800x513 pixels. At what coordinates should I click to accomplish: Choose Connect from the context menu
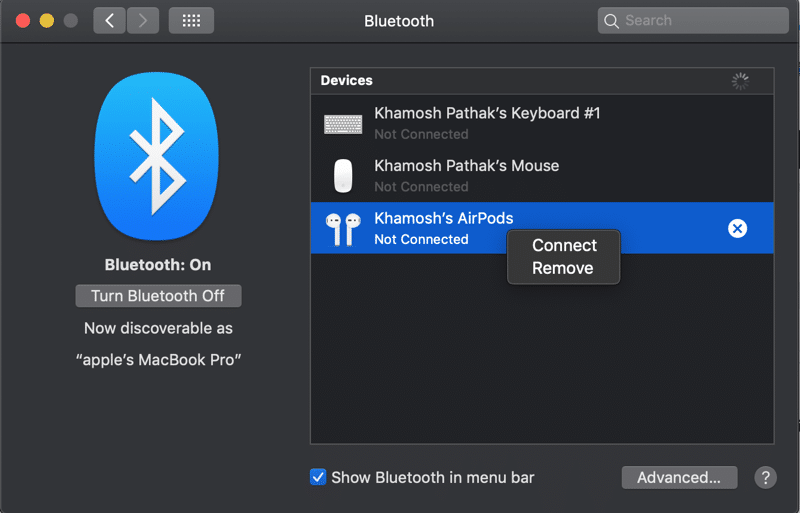pyautogui.click(x=564, y=245)
